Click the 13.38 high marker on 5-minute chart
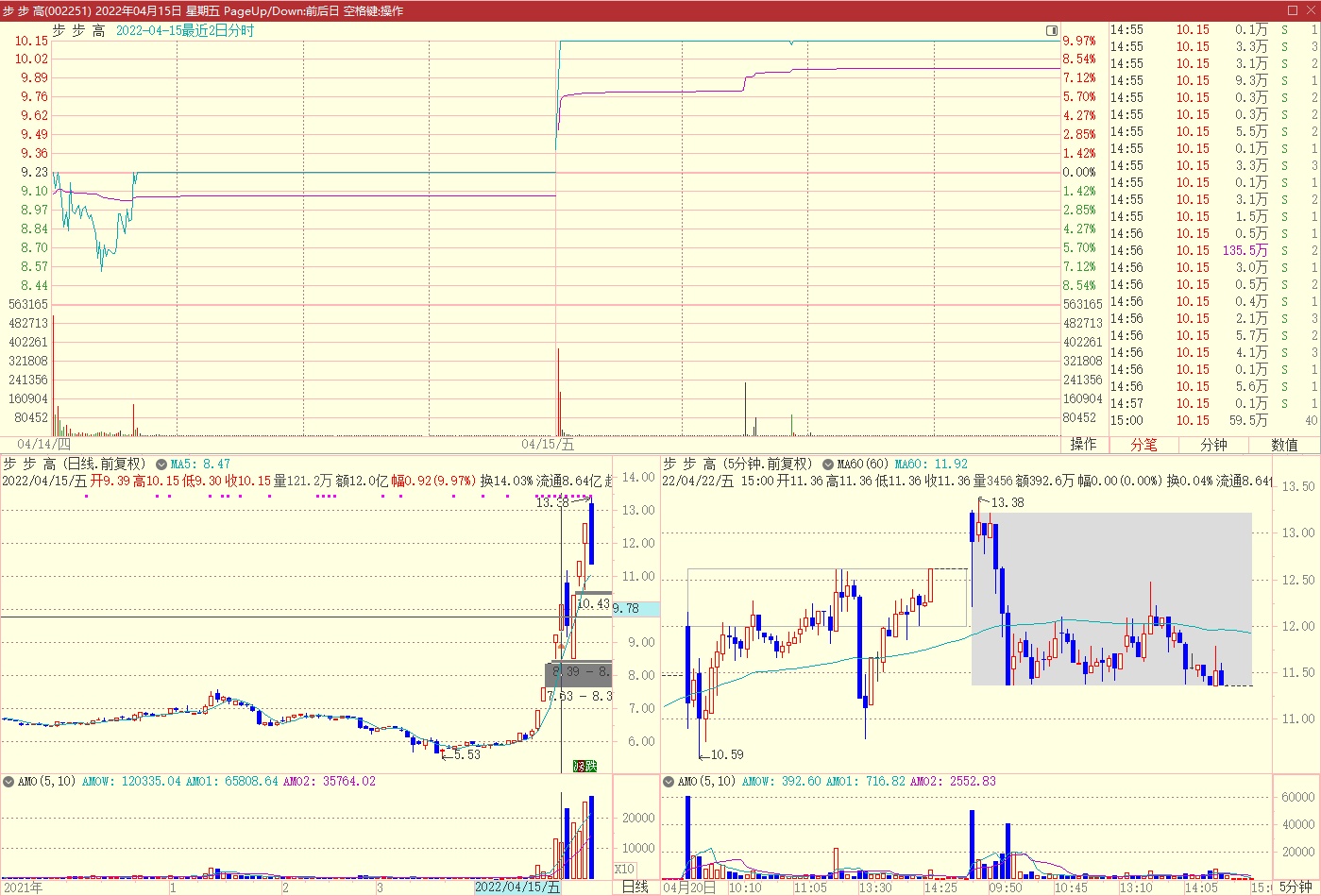This screenshot has height=896, width=1321. coord(1008,502)
